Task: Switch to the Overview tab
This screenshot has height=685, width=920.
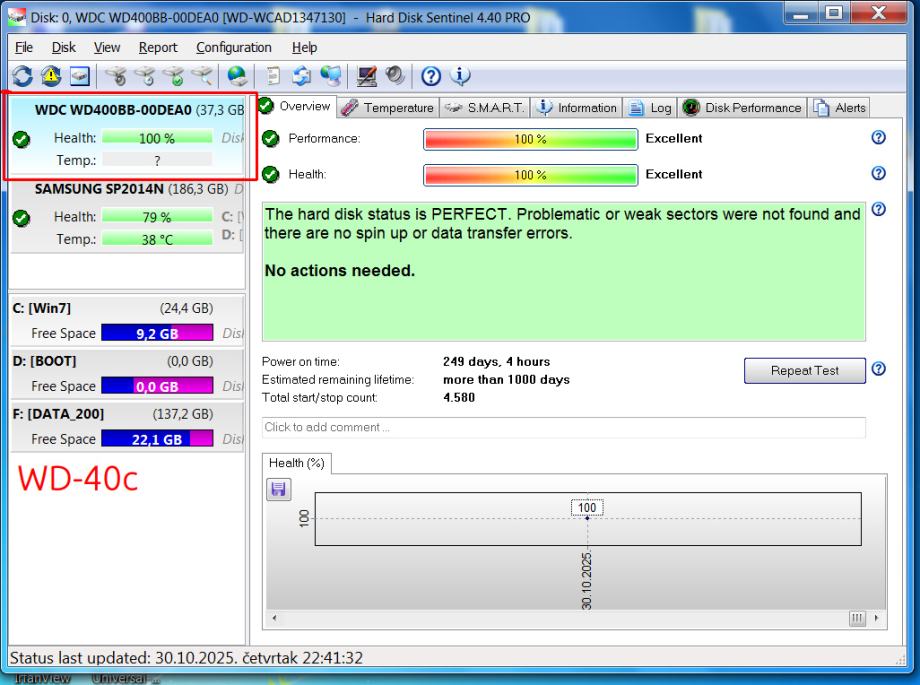Action: click(296, 106)
